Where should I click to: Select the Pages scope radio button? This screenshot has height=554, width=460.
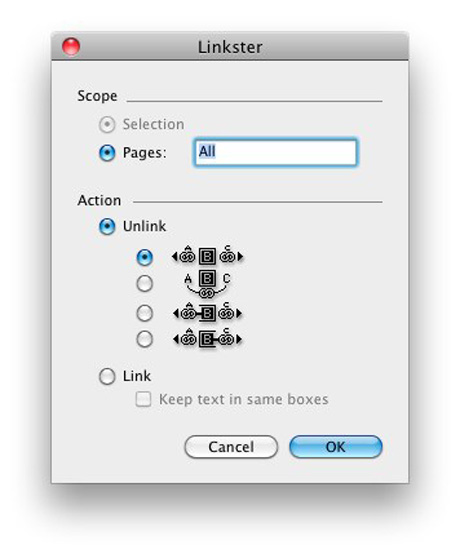coord(107,153)
